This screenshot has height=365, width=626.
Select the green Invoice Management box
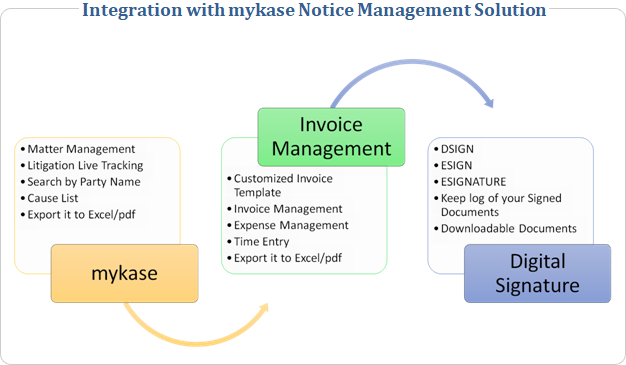(x=331, y=137)
